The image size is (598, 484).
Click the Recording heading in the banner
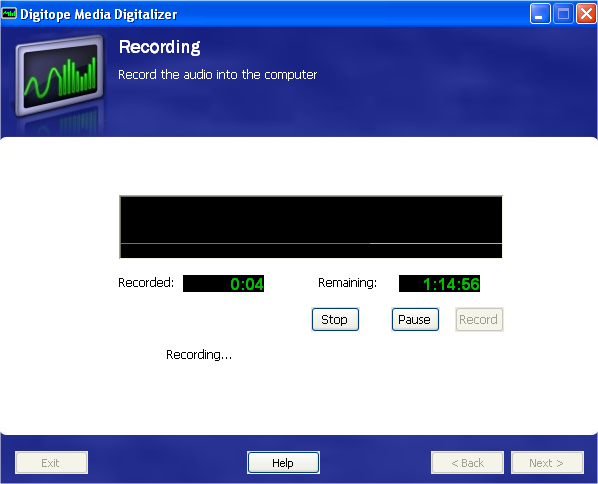coord(159,47)
